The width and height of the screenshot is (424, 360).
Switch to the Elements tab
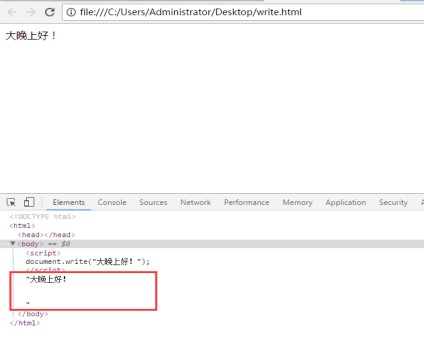coord(69,202)
